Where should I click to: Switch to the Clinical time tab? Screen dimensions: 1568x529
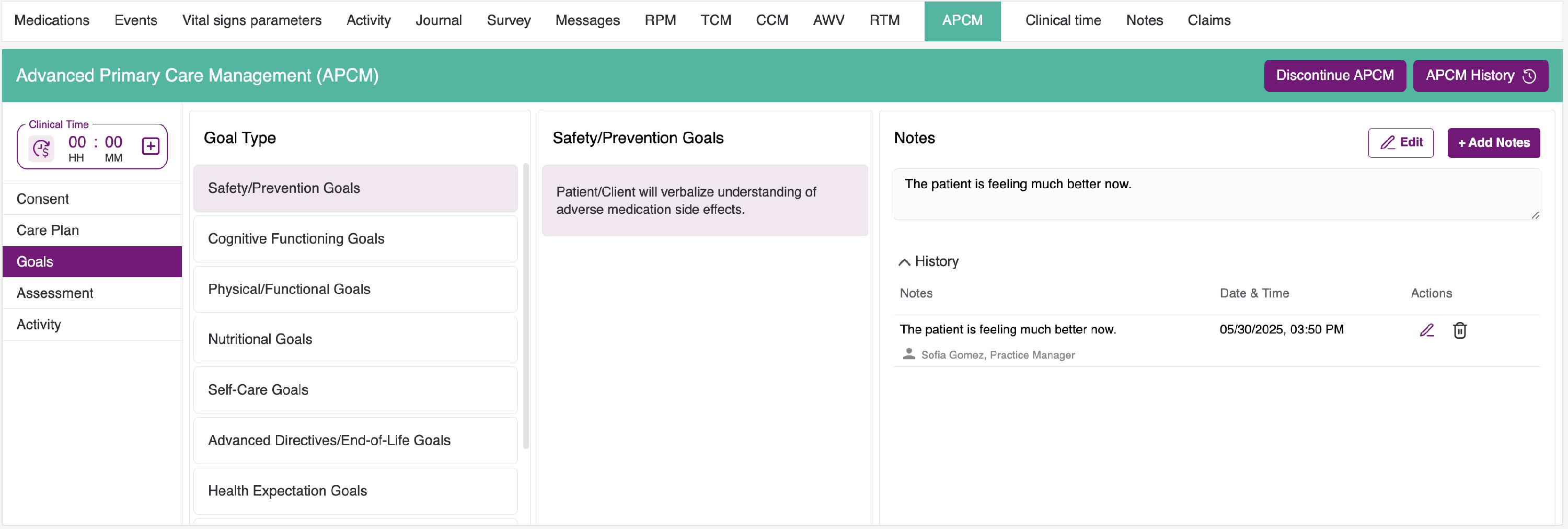(1063, 21)
